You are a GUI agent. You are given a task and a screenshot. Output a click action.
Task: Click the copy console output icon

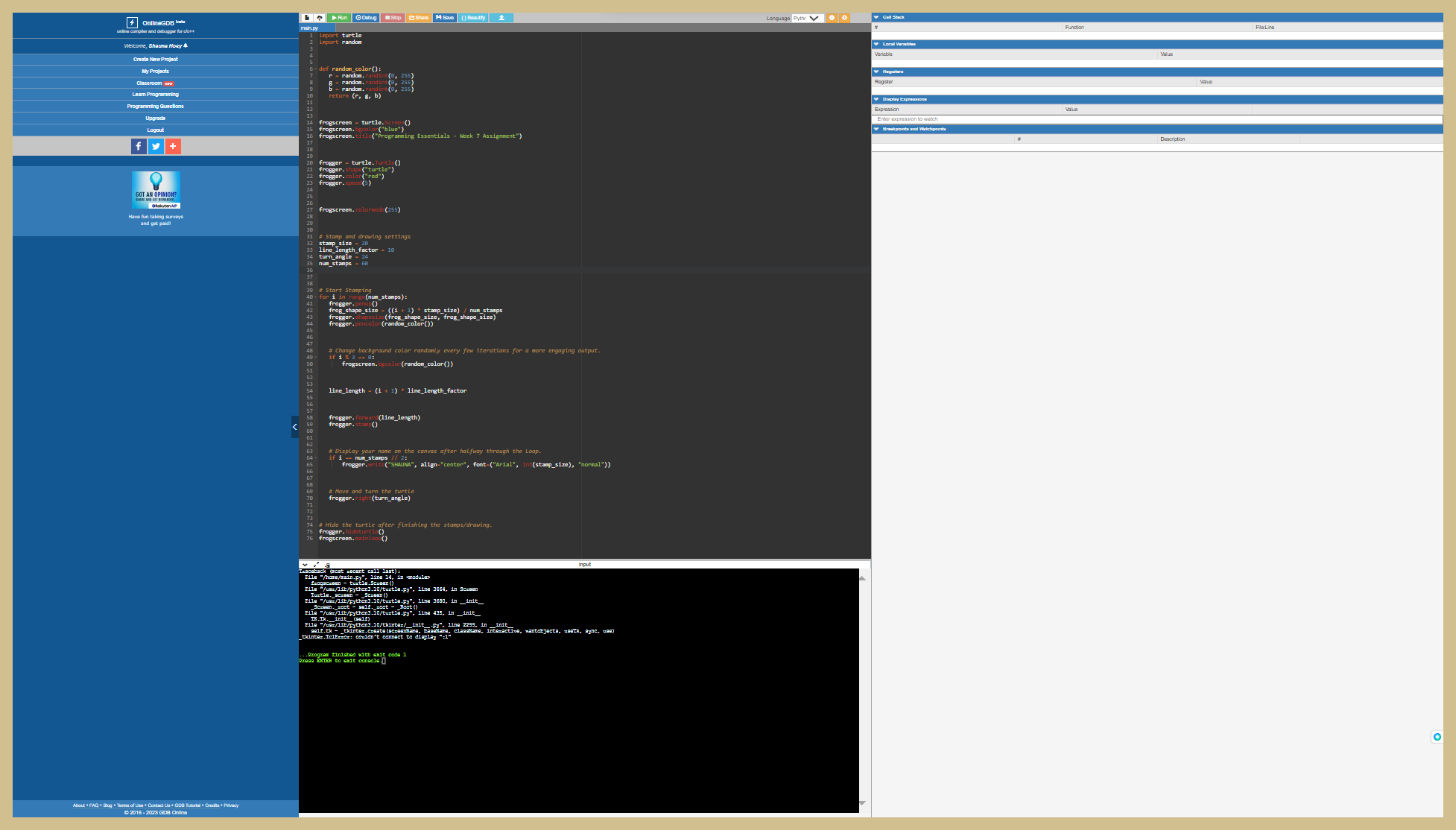(x=328, y=565)
